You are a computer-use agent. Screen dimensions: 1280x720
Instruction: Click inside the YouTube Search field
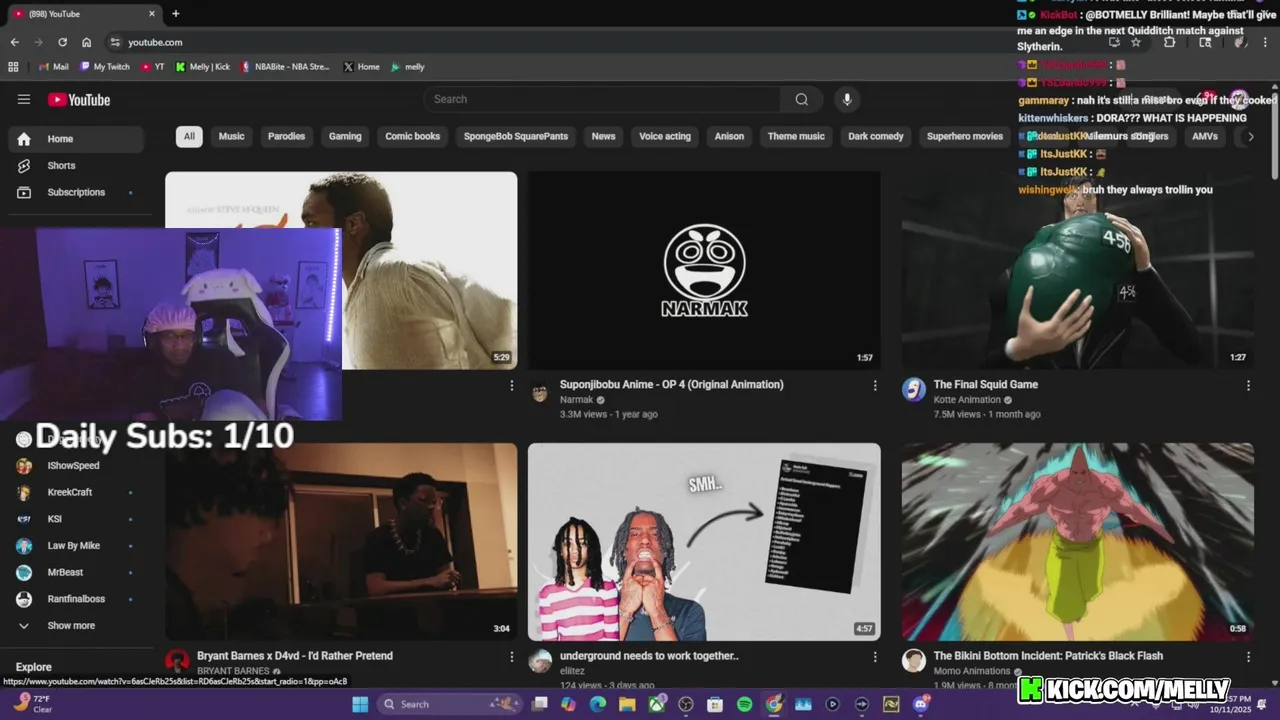pos(602,99)
